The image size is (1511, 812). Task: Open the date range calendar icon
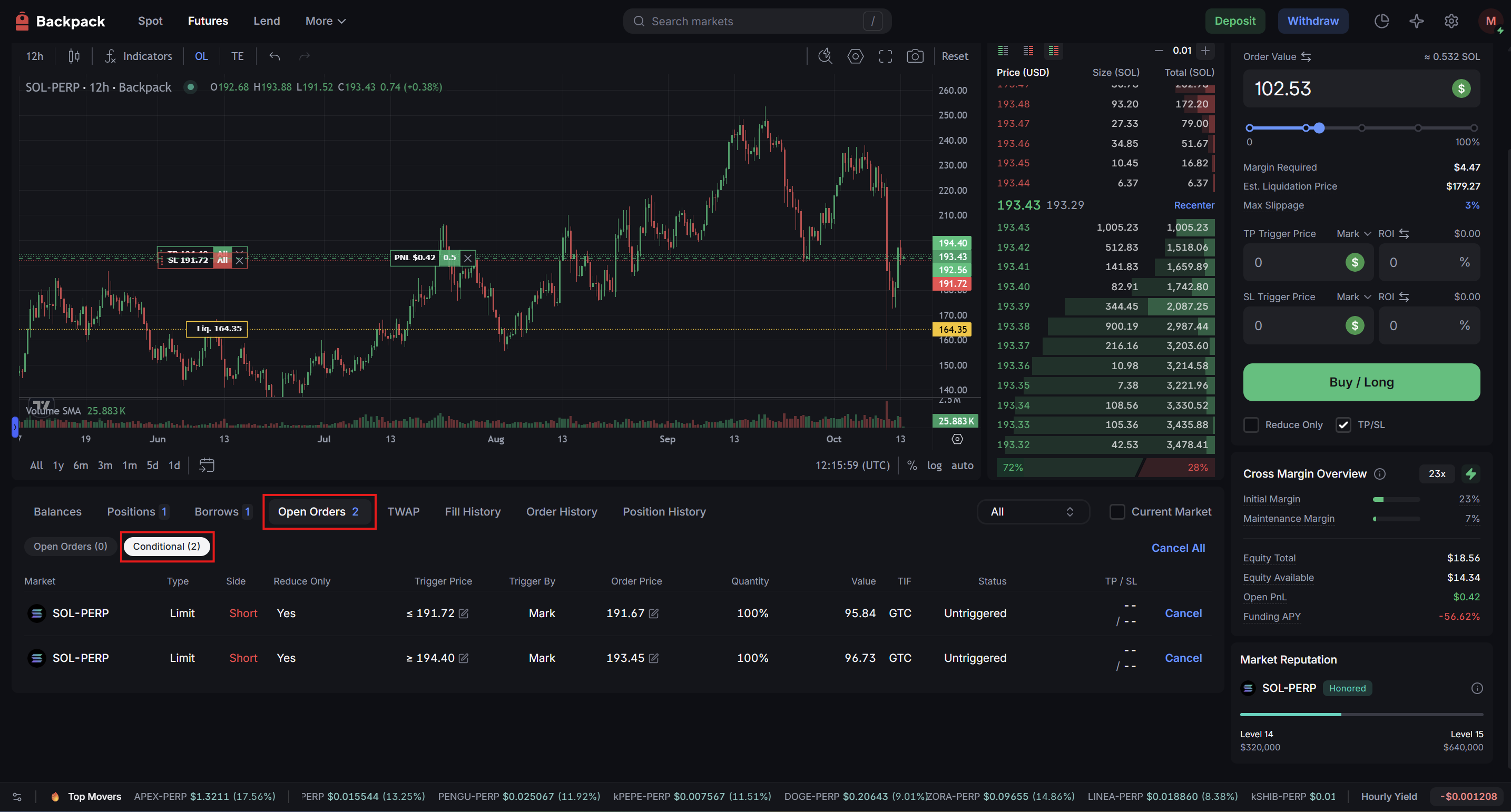point(207,465)
